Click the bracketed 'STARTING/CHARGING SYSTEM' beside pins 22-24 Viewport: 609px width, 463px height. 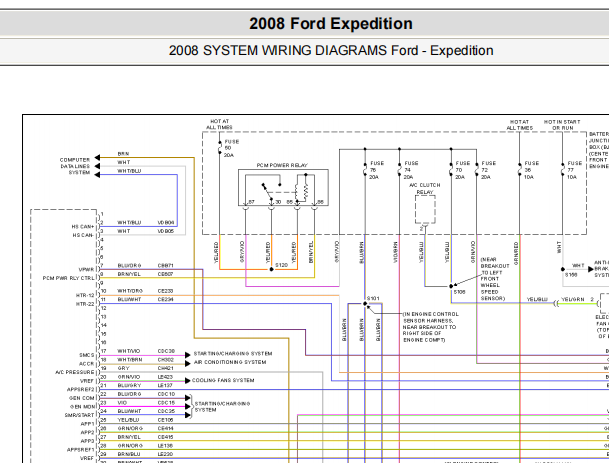pyautogui.click(x=222, y=407)
